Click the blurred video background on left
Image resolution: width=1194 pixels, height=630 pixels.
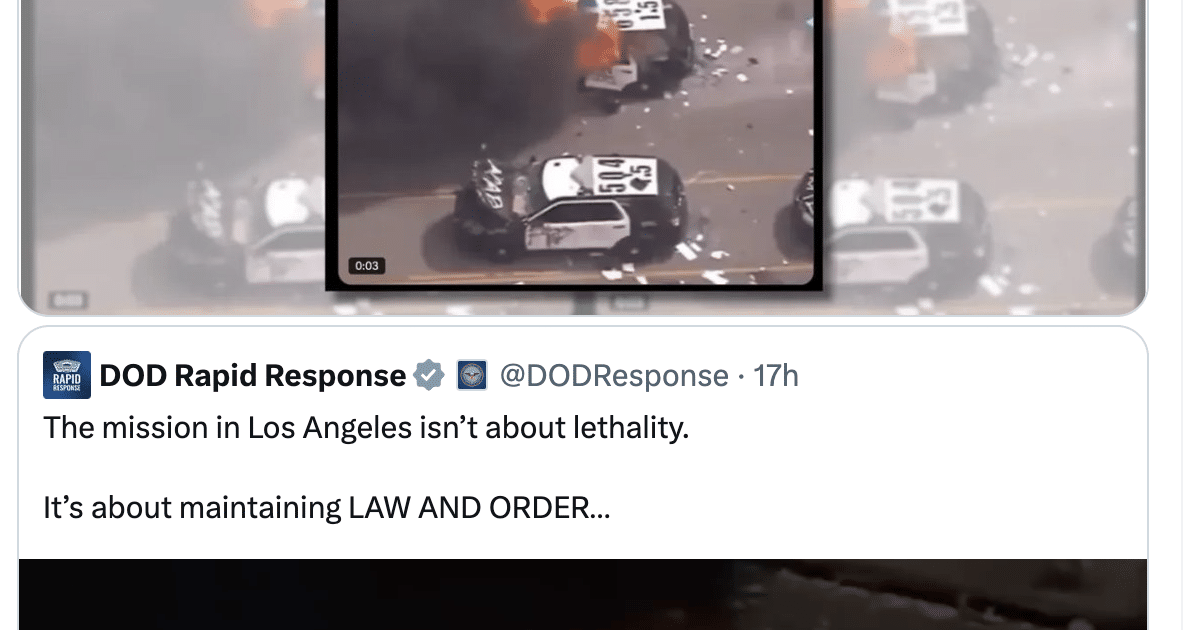[172, 152]
